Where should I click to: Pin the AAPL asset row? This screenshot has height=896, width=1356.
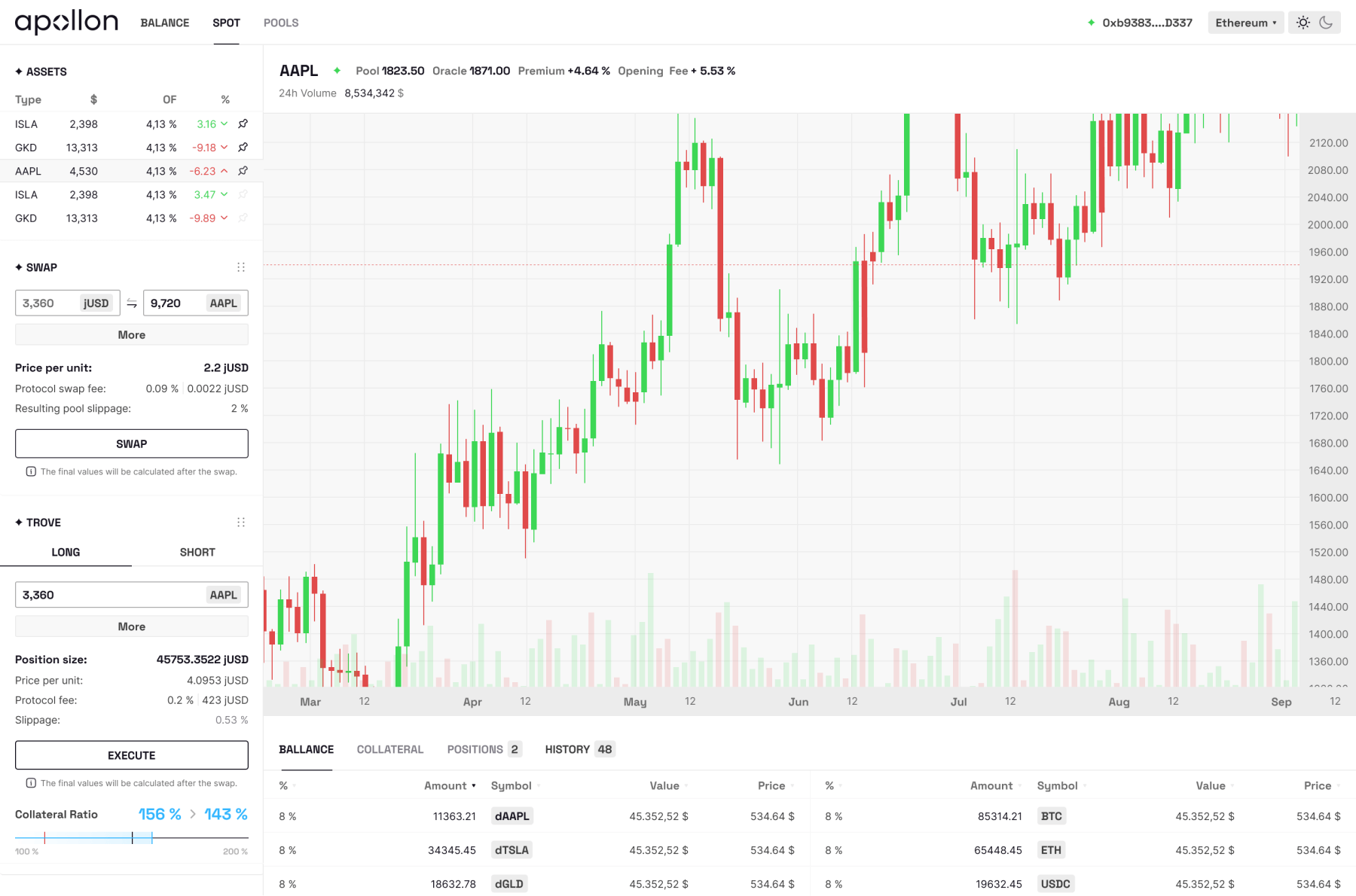point(243,171)
